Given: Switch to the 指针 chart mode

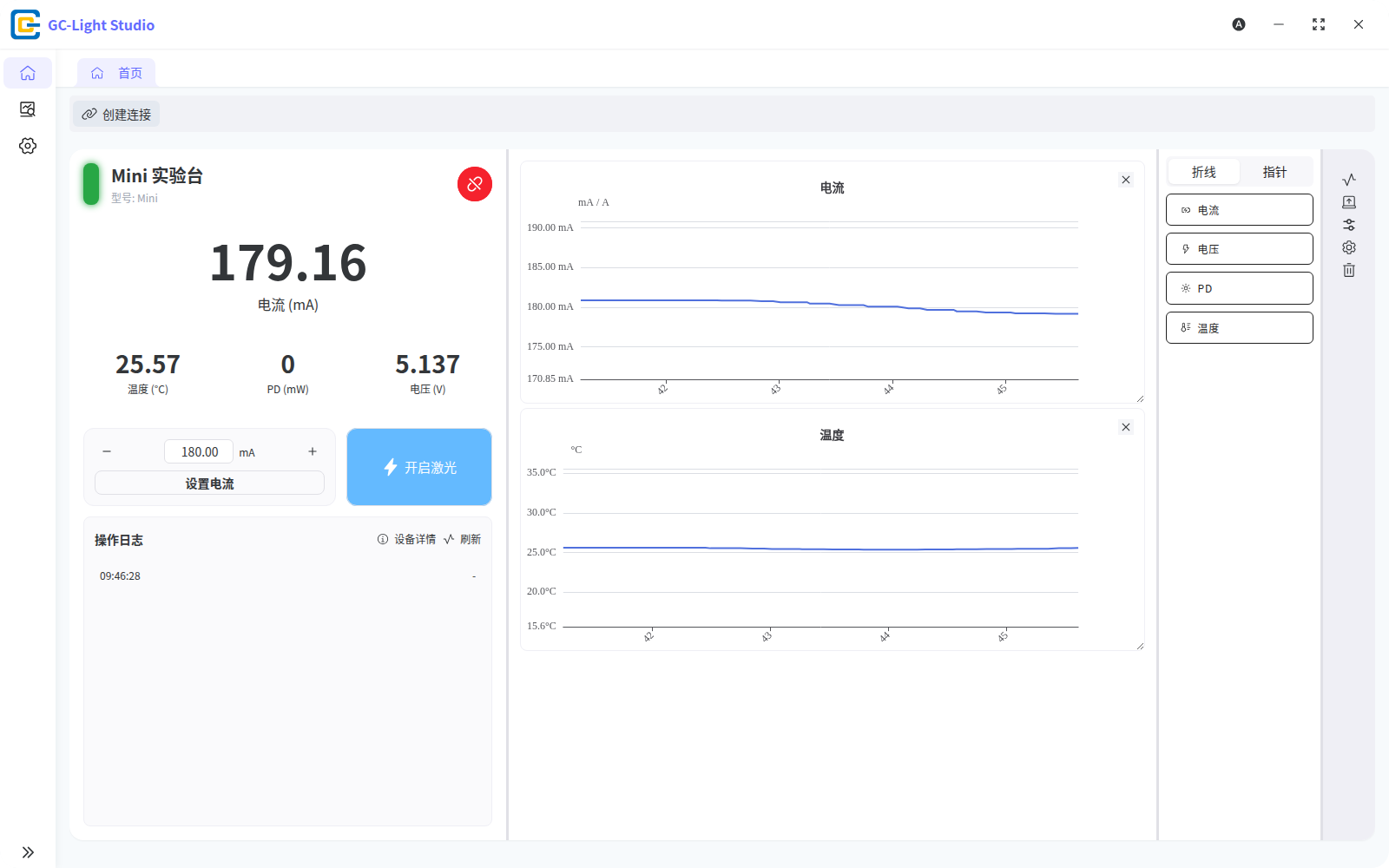Looking at the screenshot, I should click(x=1274, y=172).
